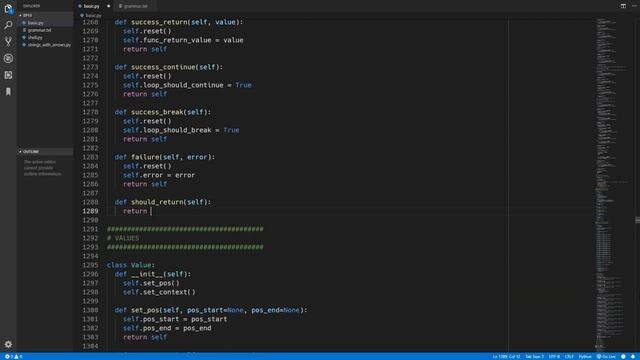Viewport: 640px width, 360px height.
Task: Click line number 1283 in gutter
Action: click(90, 157)
